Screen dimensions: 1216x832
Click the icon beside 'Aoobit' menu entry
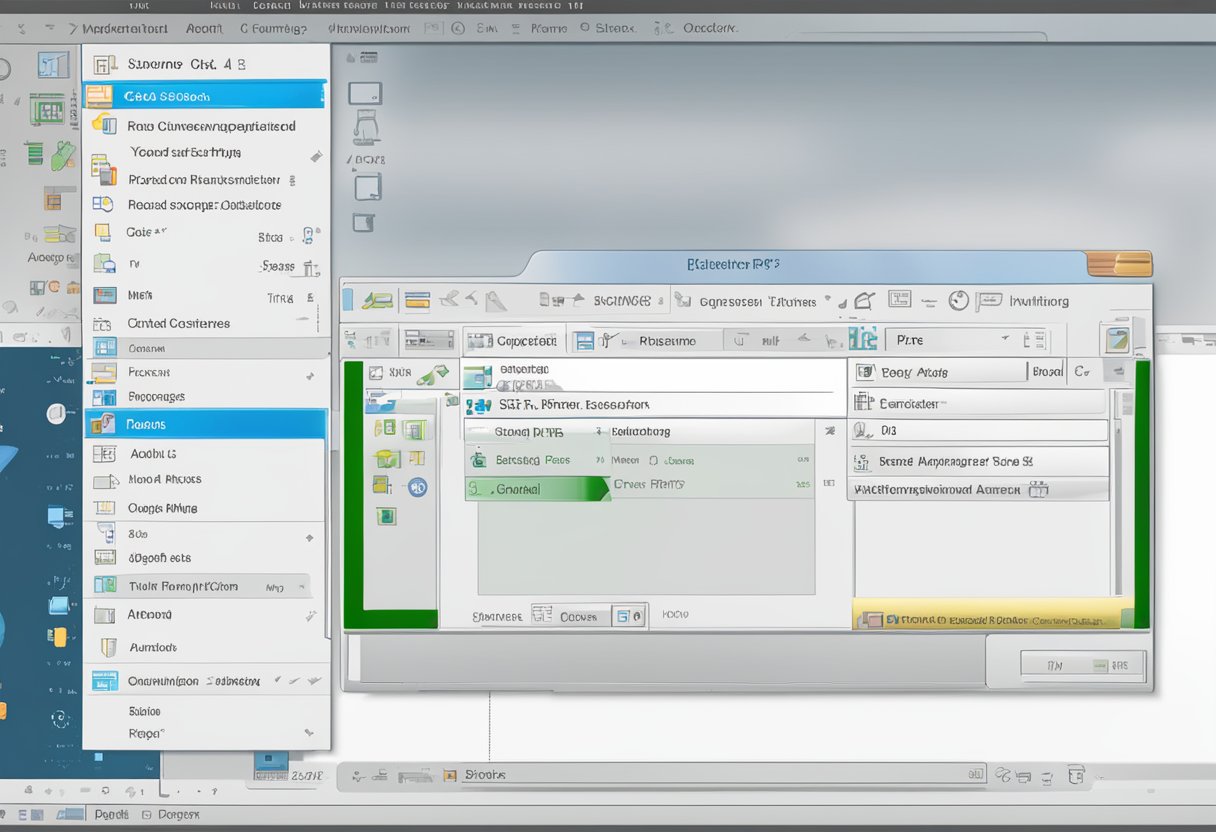pos(104,453)
